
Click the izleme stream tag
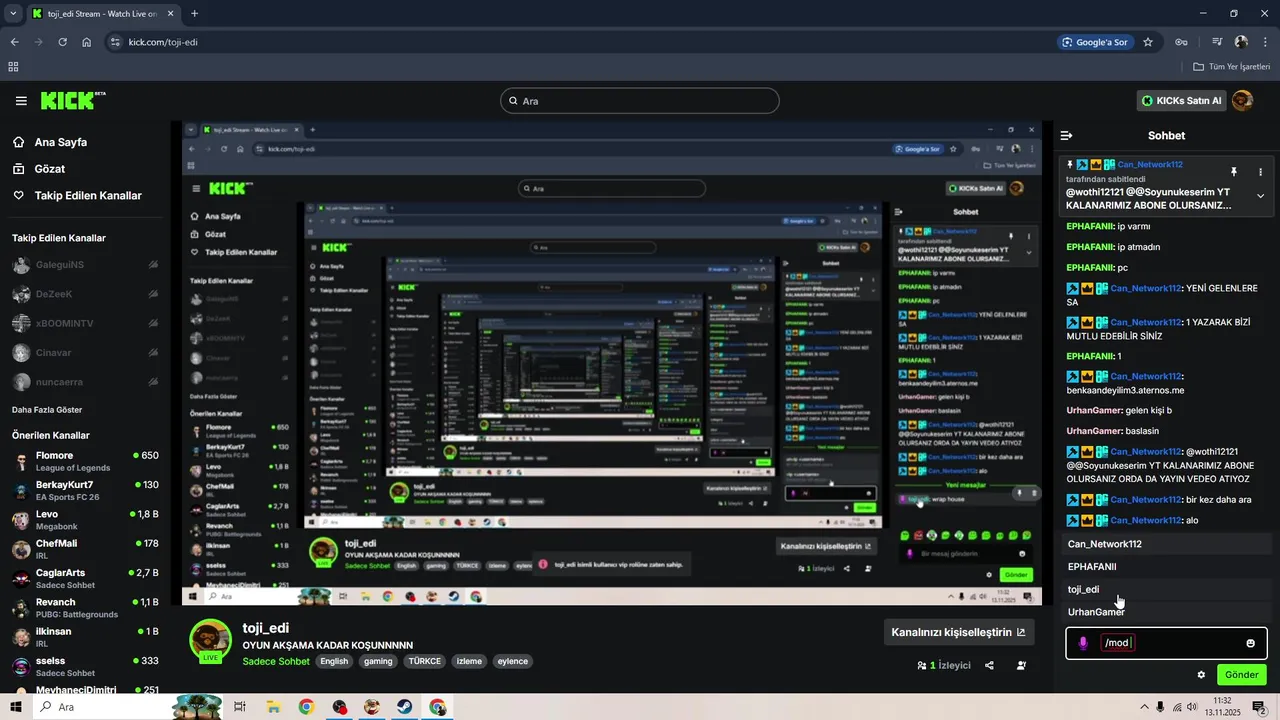tap(469, 661)
